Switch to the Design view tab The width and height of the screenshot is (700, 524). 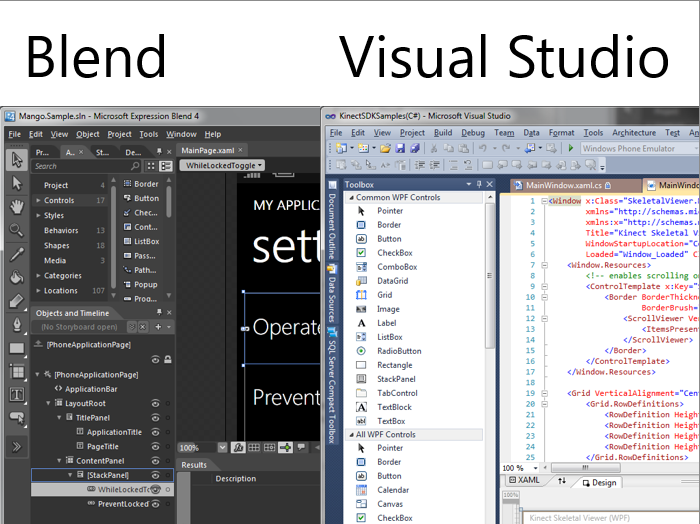pos(599,482)
